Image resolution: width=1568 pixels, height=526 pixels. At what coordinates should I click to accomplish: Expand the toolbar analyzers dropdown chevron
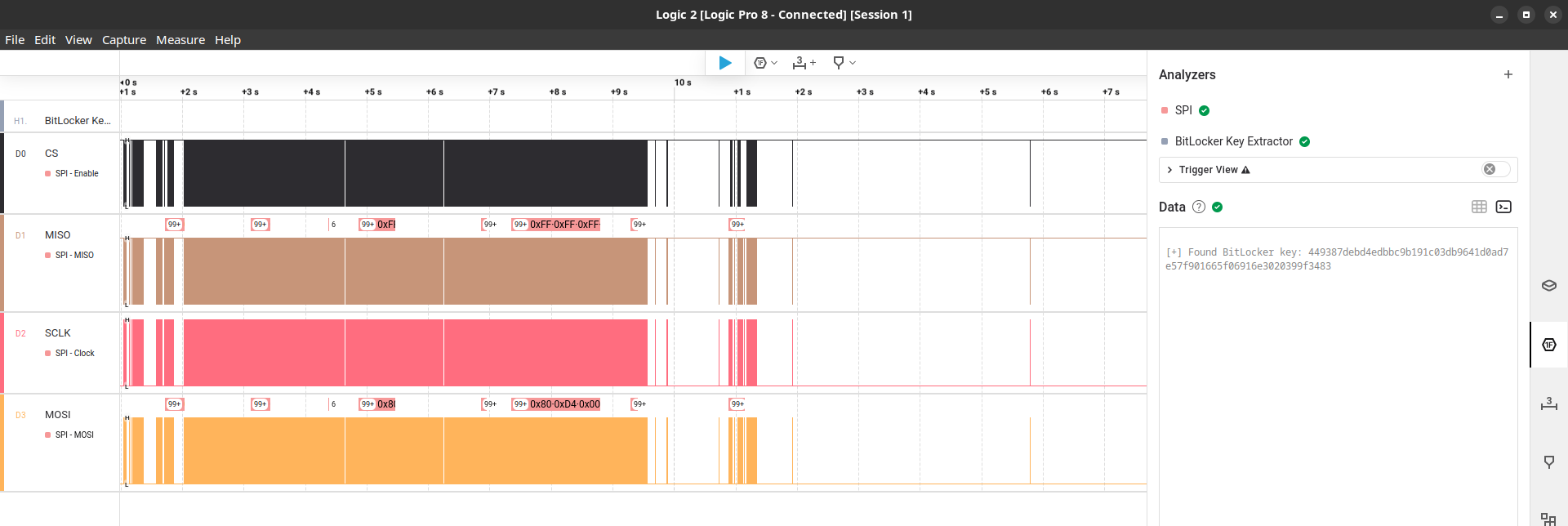(x=774, y=63)
